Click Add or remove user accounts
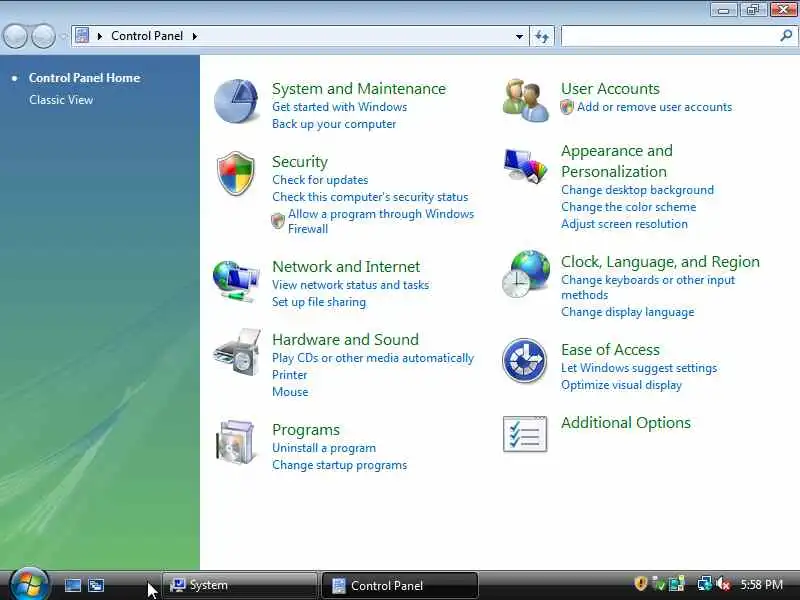 point(655,107)
